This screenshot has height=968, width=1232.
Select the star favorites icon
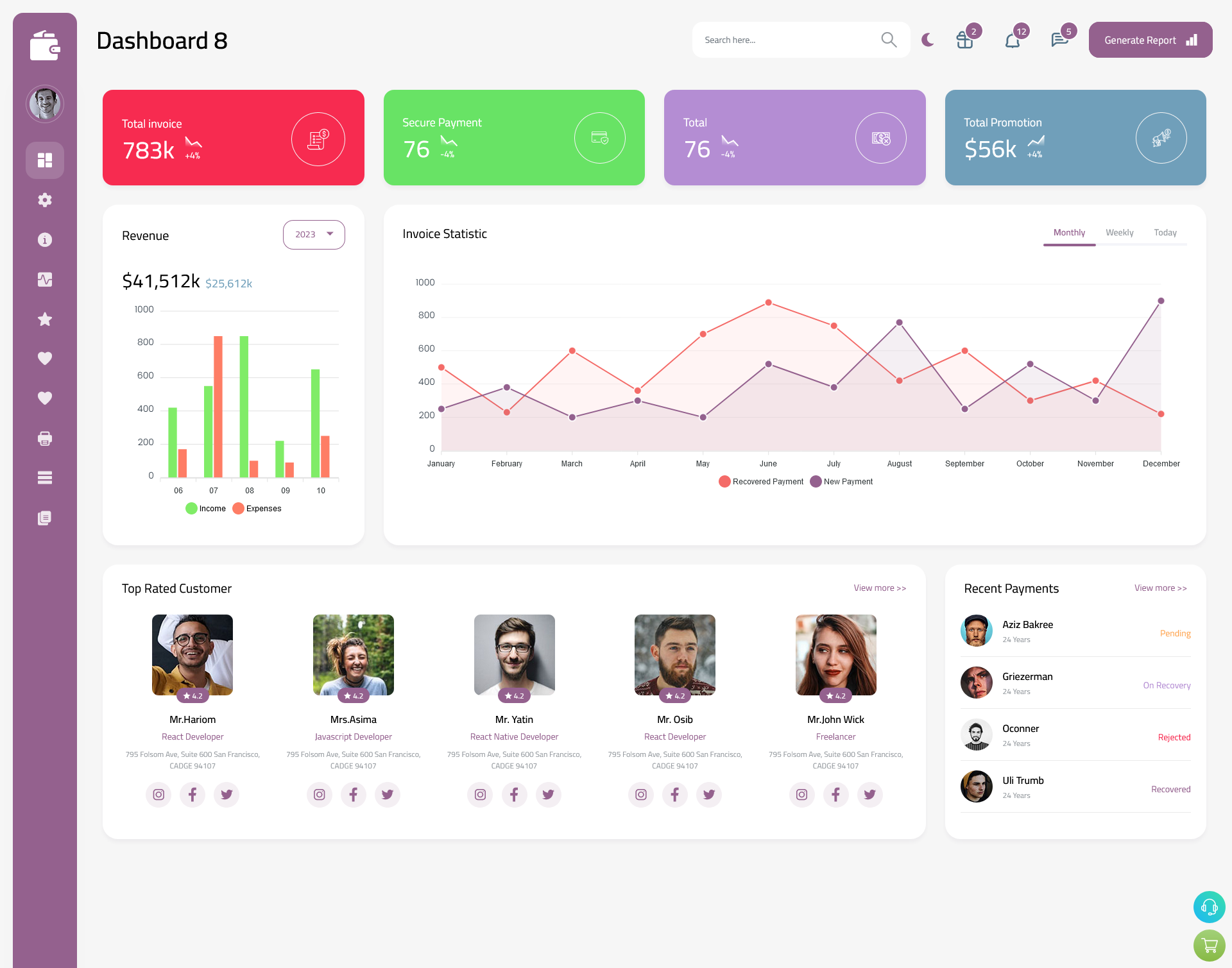pyautogui.click(x=44, y=319)
